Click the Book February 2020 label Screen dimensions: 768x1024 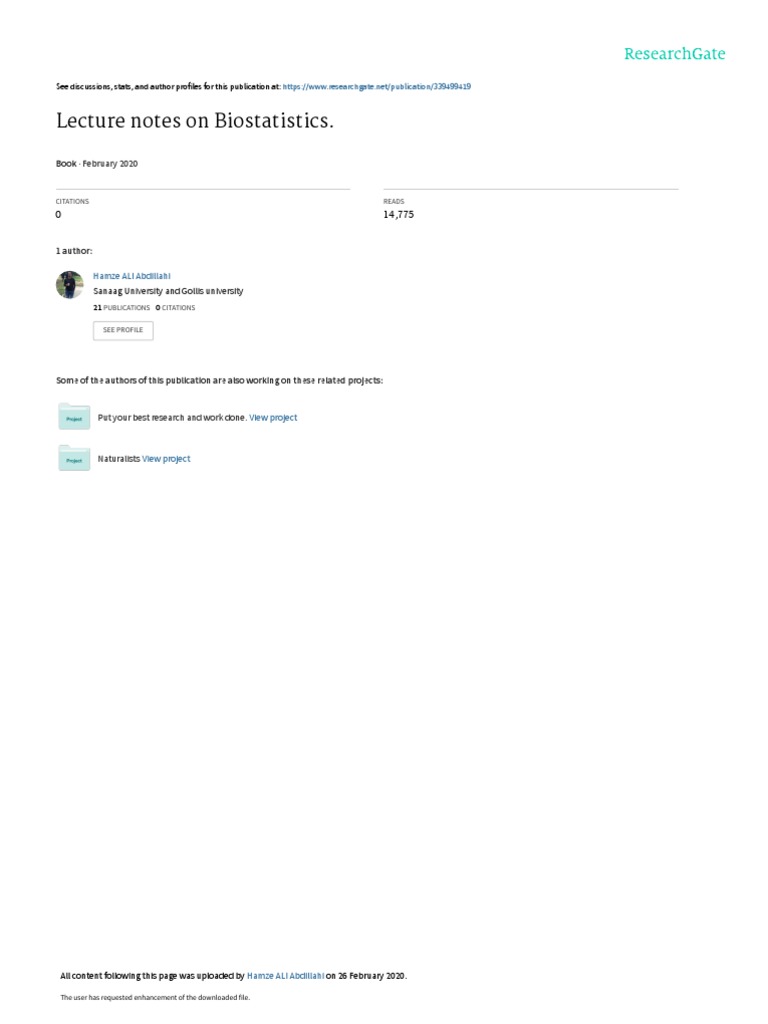97,163
